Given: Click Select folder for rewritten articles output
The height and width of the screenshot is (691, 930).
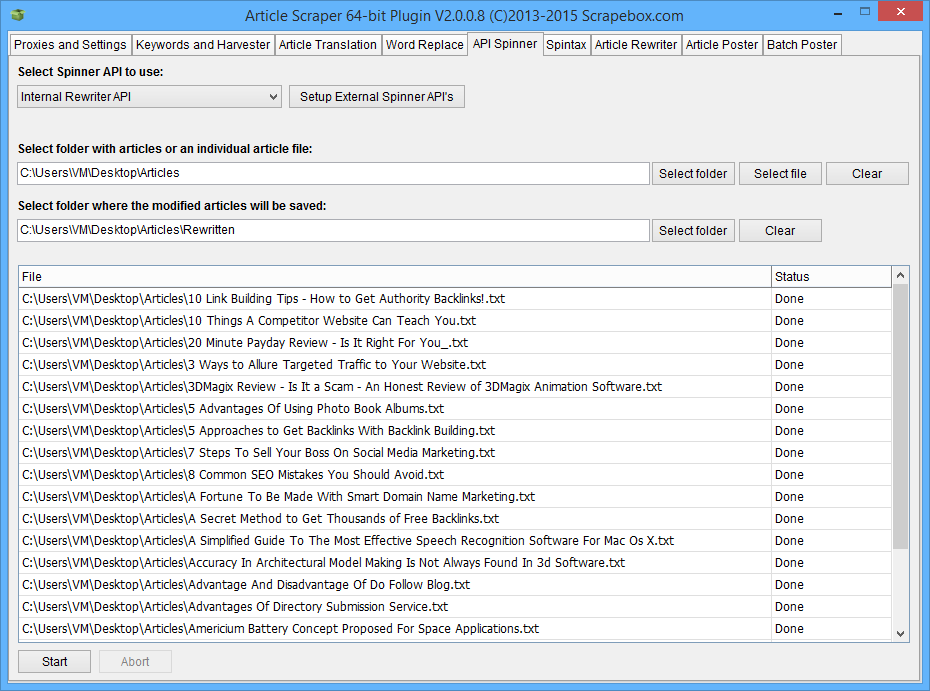Looking at the screenshot, I should click(693, 231).
